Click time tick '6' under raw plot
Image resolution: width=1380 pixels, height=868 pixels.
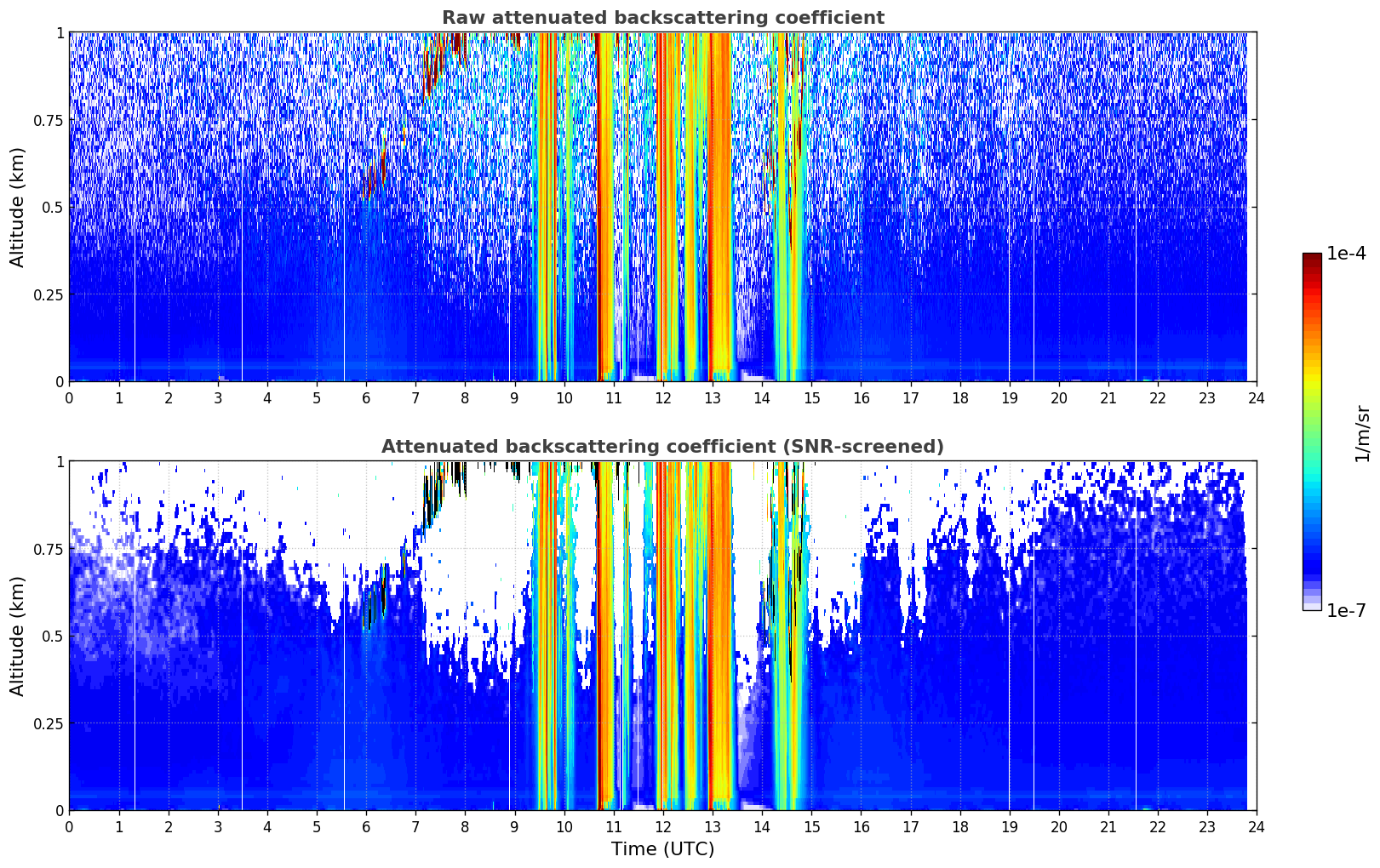366,397
